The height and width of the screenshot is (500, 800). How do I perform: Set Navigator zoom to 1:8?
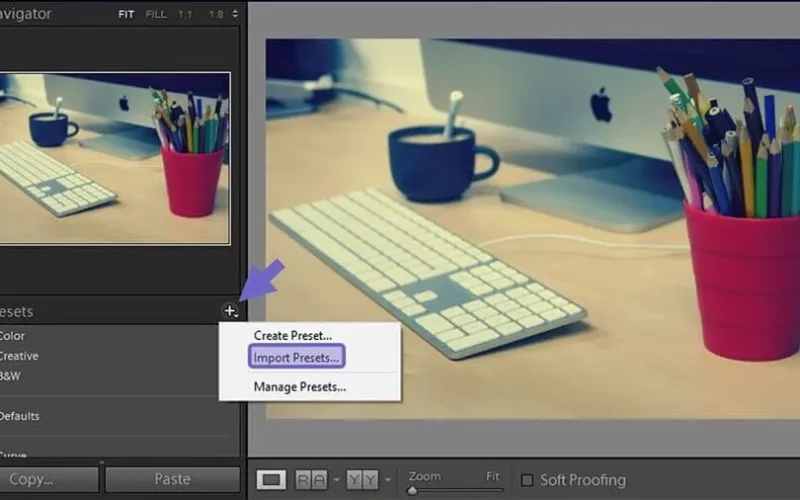pyautogui.click(x=216, y=14)
